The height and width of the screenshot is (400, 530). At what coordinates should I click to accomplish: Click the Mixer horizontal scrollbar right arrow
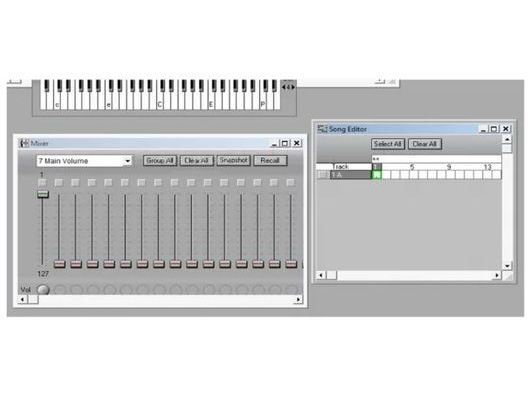coord(298,300)
